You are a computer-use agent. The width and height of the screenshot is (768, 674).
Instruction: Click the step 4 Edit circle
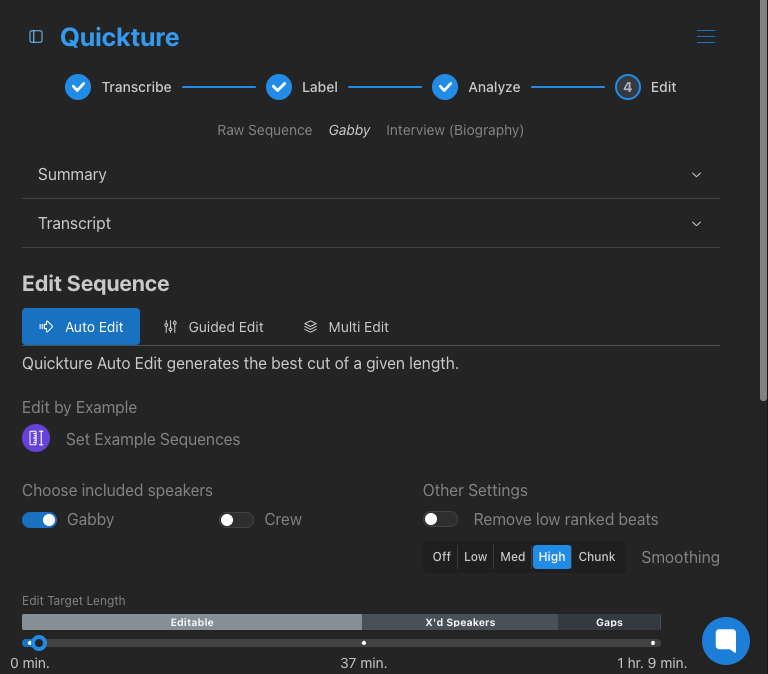coord(627,87)
